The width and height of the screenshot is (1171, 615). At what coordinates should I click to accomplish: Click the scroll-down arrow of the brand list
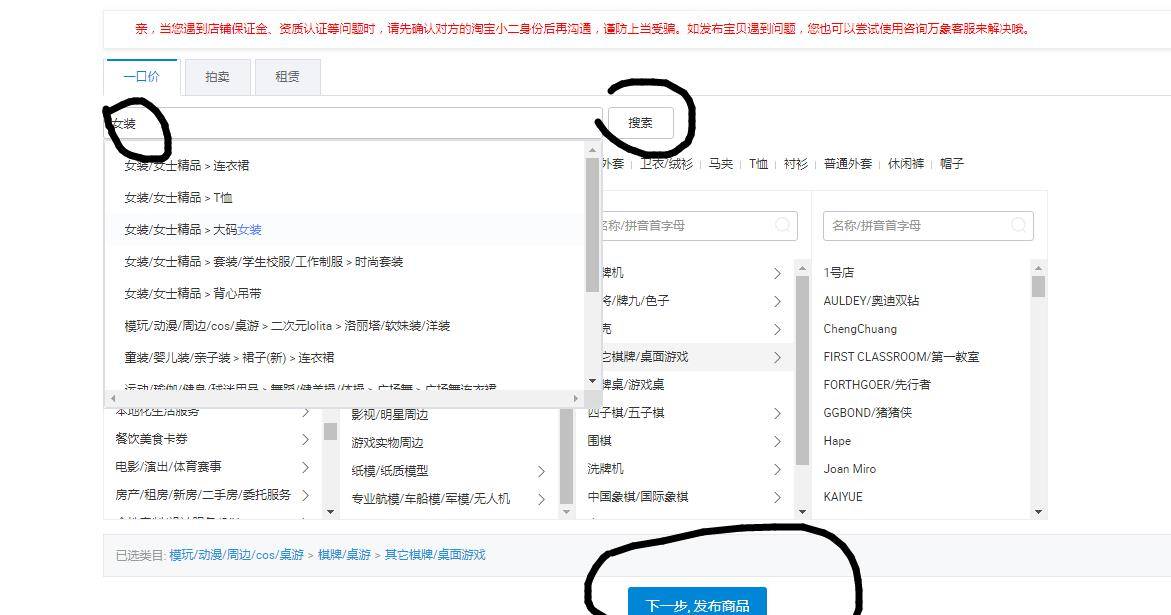[1038, 512]
